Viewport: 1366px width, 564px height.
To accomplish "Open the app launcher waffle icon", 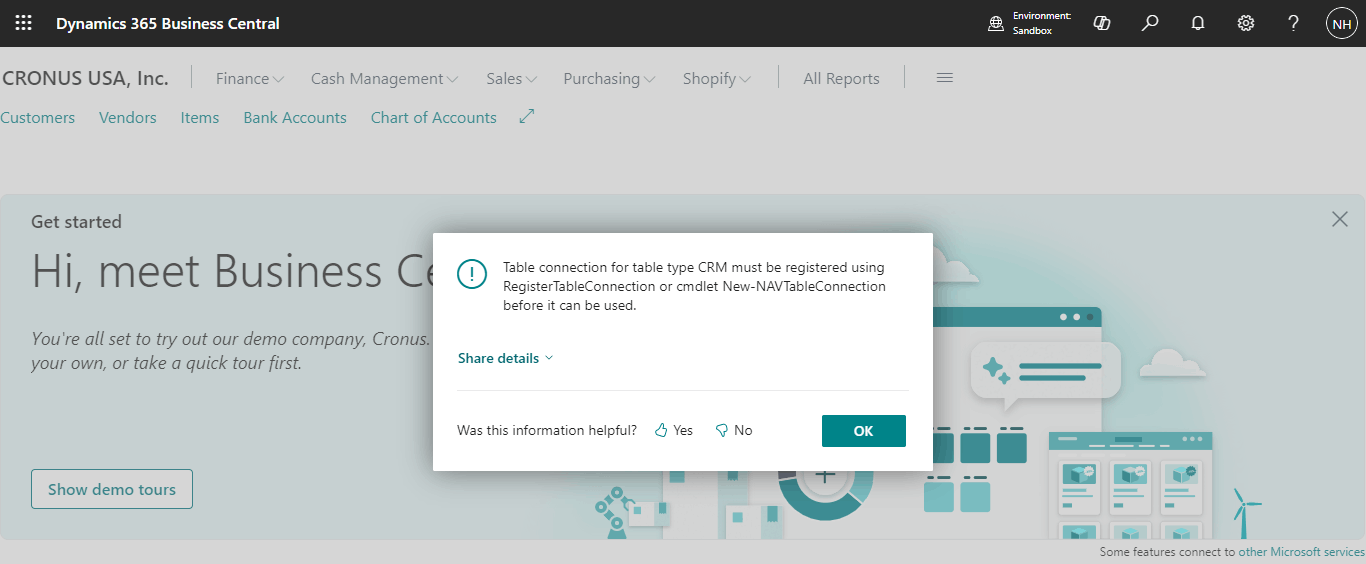I will pos(23,23).
